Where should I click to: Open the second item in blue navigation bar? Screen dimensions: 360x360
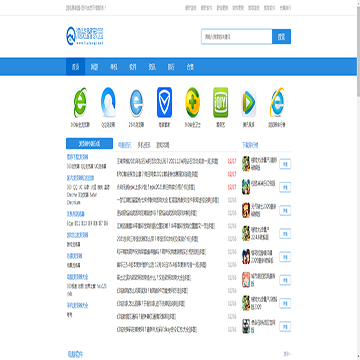point(94,67)
